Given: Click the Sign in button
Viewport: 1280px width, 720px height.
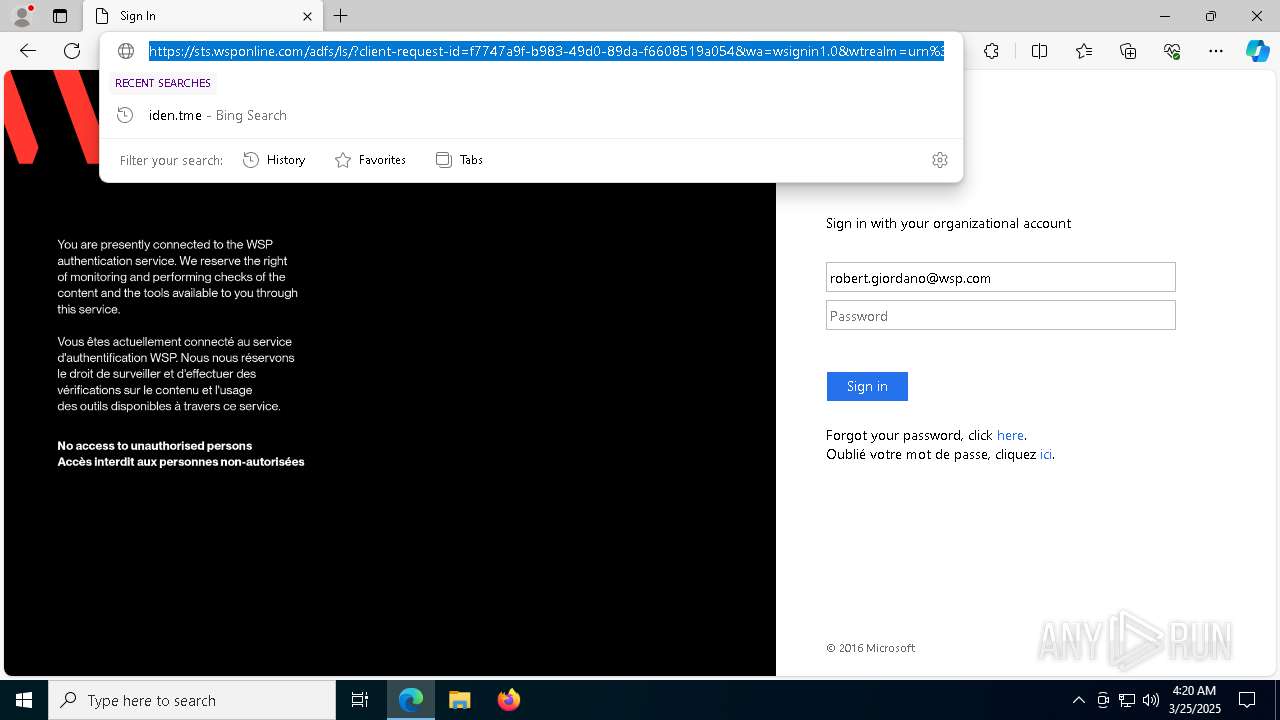Looking at the screenshot, I should pos(867,386).
